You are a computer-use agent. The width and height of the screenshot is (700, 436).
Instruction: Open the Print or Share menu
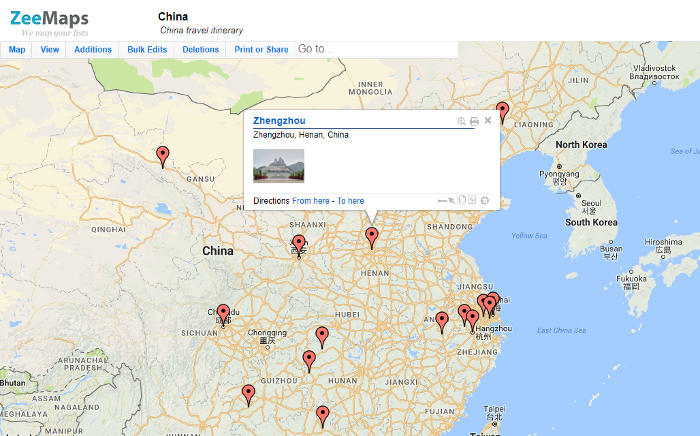coord(261,50)
